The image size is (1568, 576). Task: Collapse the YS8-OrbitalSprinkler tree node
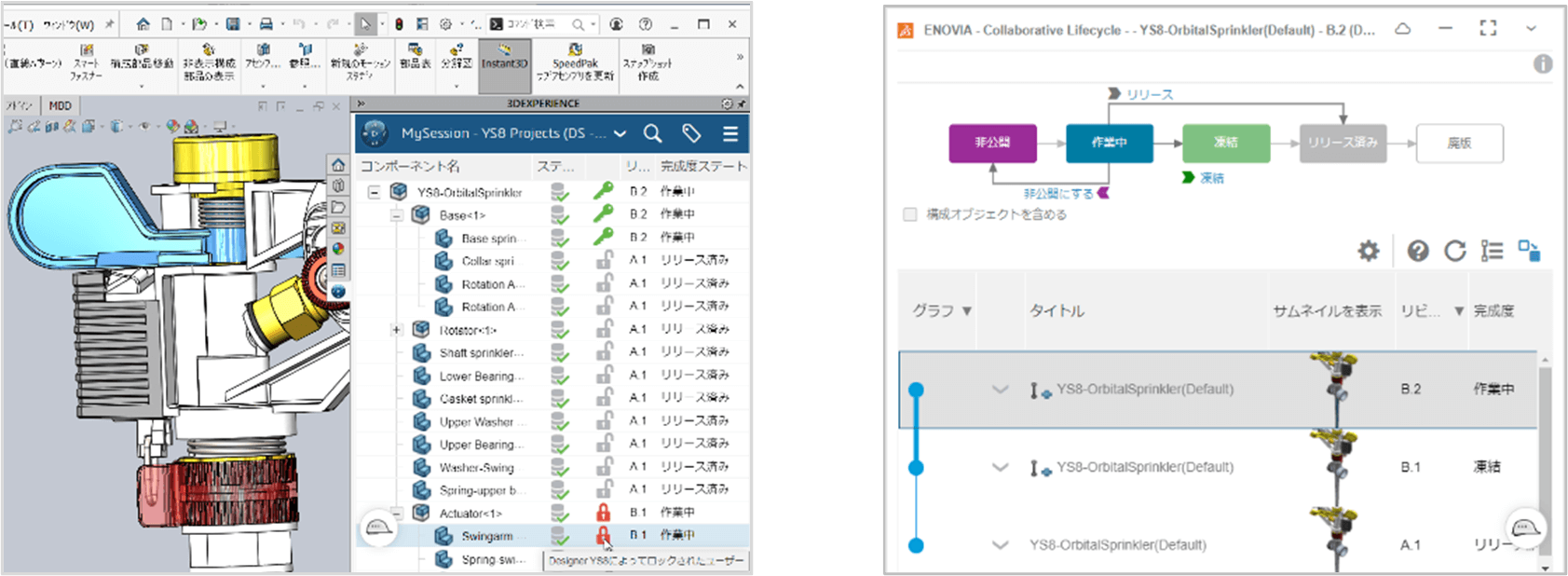[x=374, y=192]
